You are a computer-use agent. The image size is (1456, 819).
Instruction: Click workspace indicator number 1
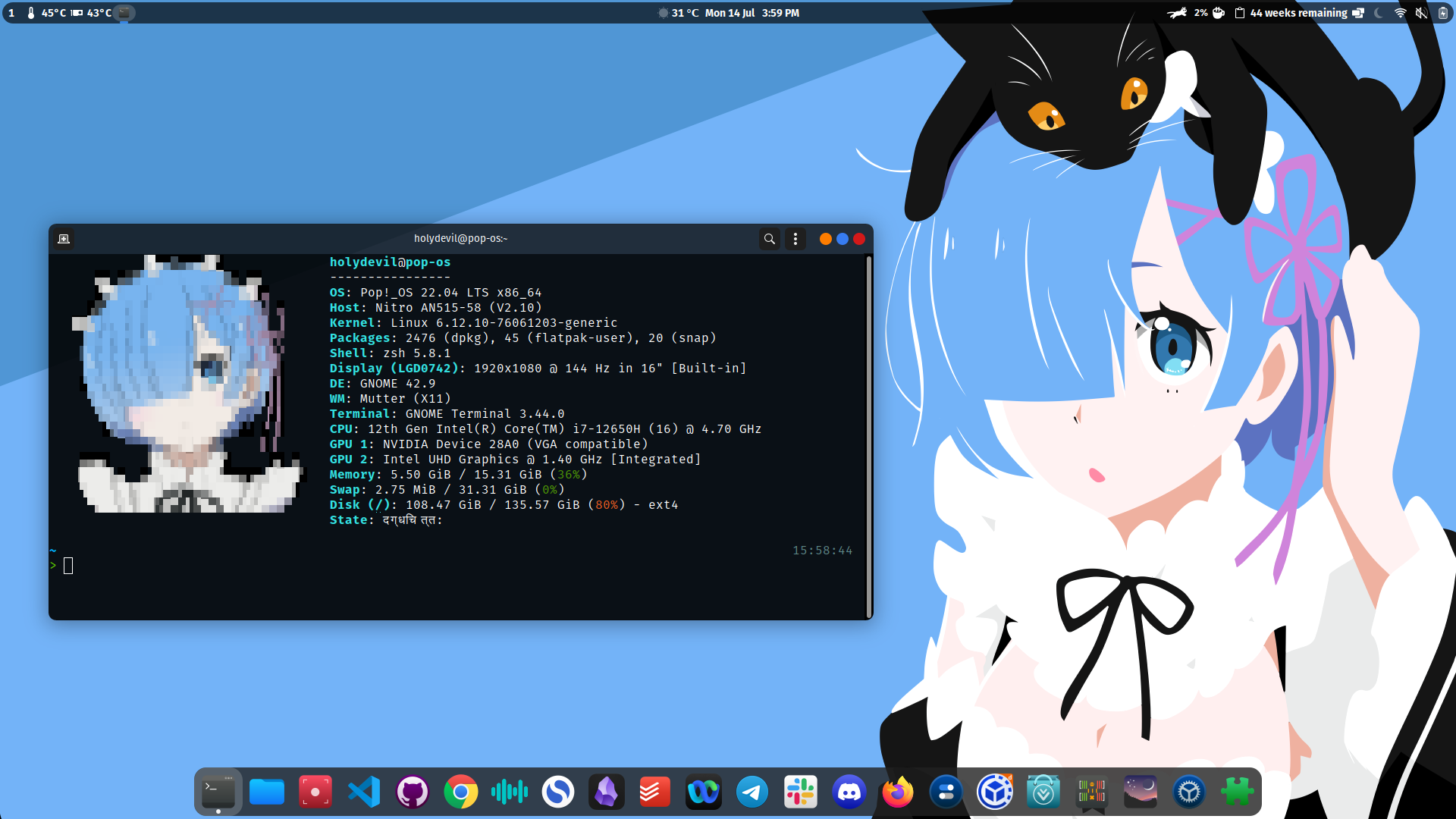[11, 13]
